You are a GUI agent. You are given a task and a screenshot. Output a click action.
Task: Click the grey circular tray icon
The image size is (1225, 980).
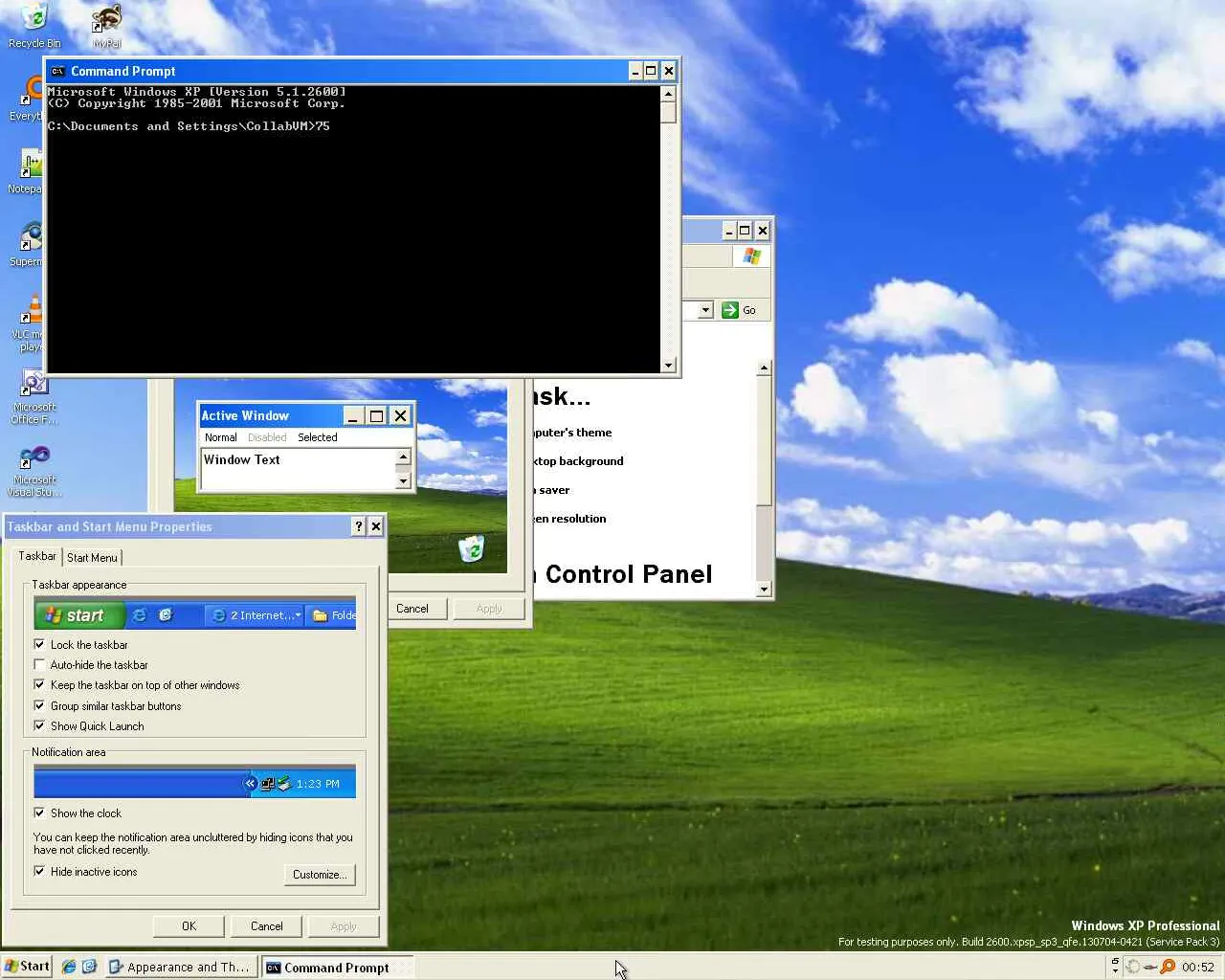coord(1133,967)
